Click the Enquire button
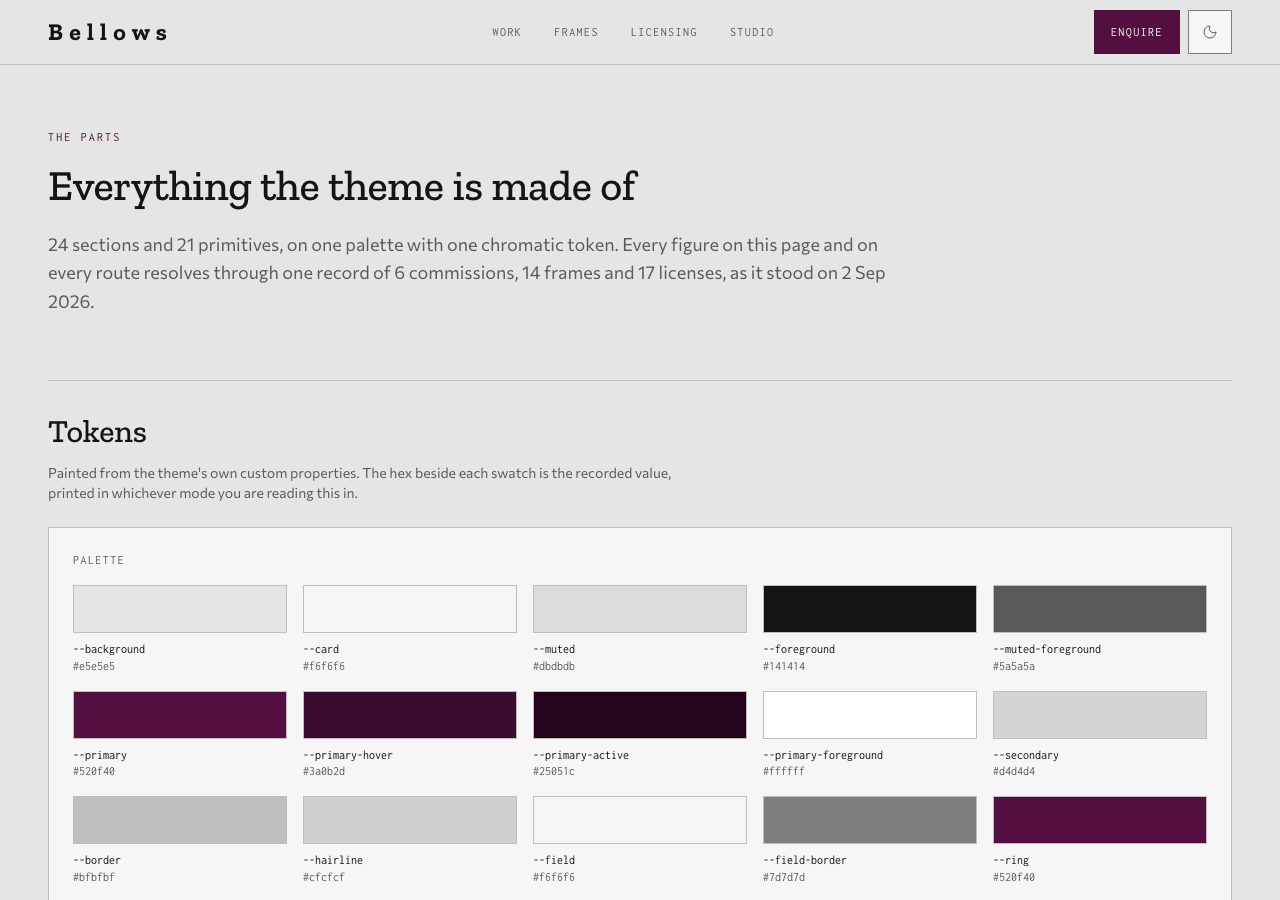1280x900 pixels. [1137, 32]
